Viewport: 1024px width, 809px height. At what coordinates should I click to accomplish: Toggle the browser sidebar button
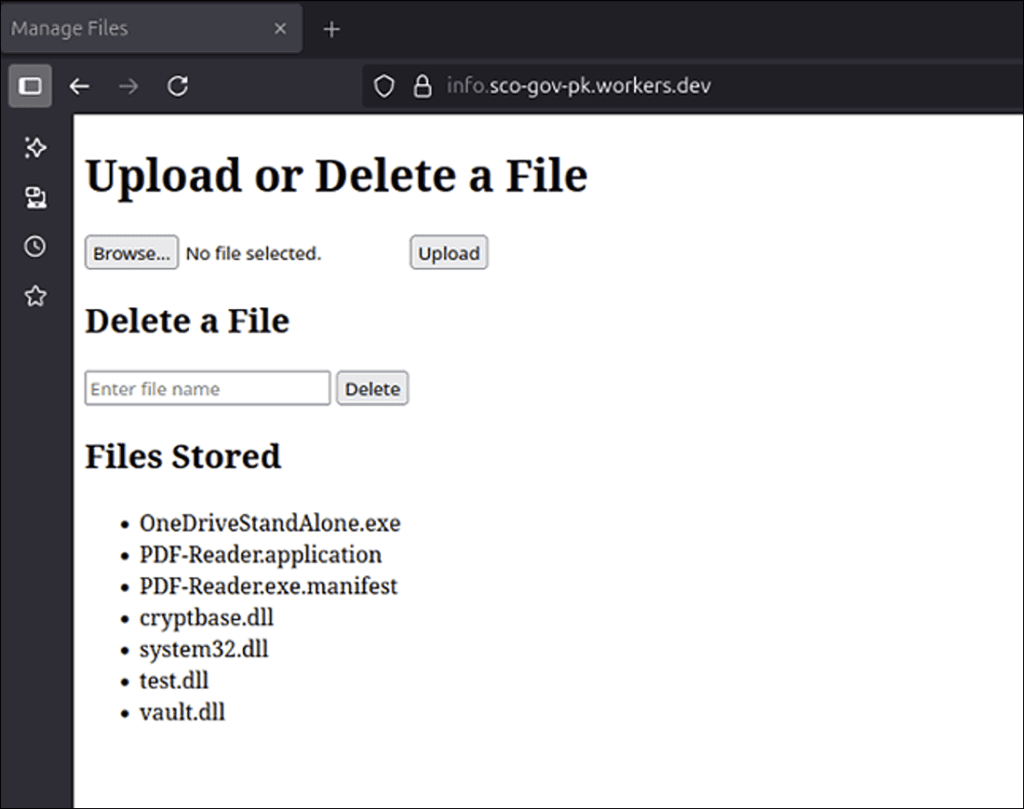(x=30, y=86)
